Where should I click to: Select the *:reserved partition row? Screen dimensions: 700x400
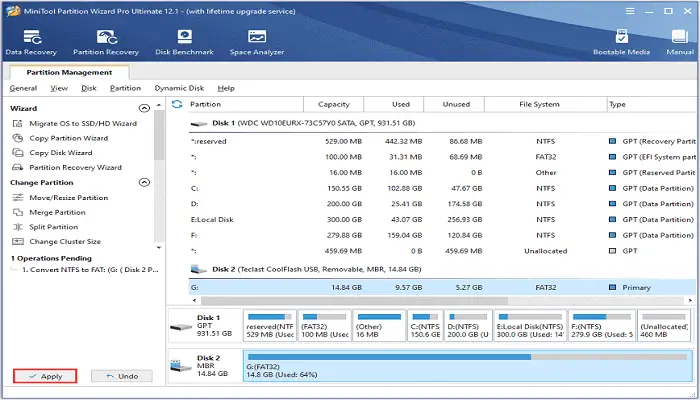[x=442, y=142]
